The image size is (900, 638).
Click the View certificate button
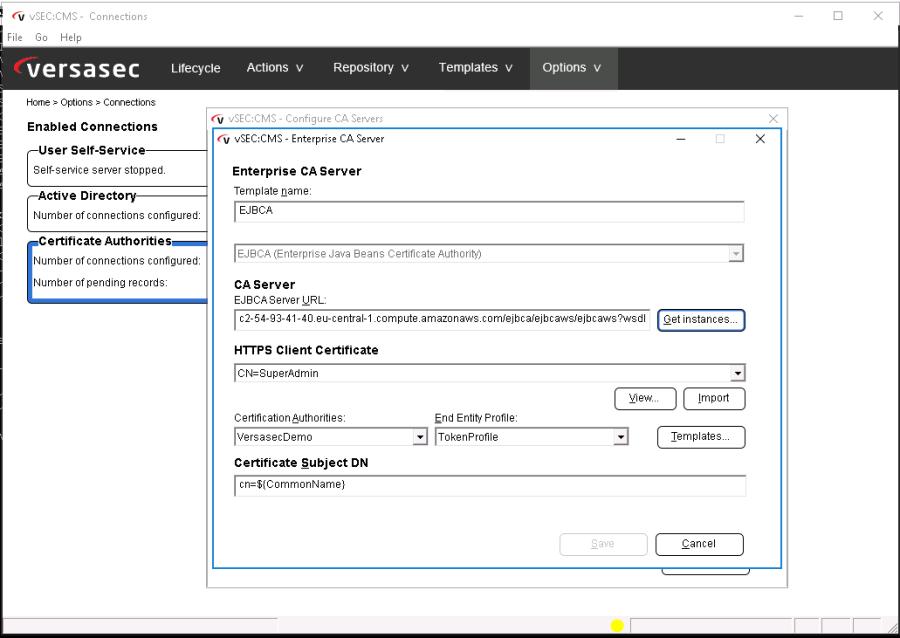[x=645, y=398]
